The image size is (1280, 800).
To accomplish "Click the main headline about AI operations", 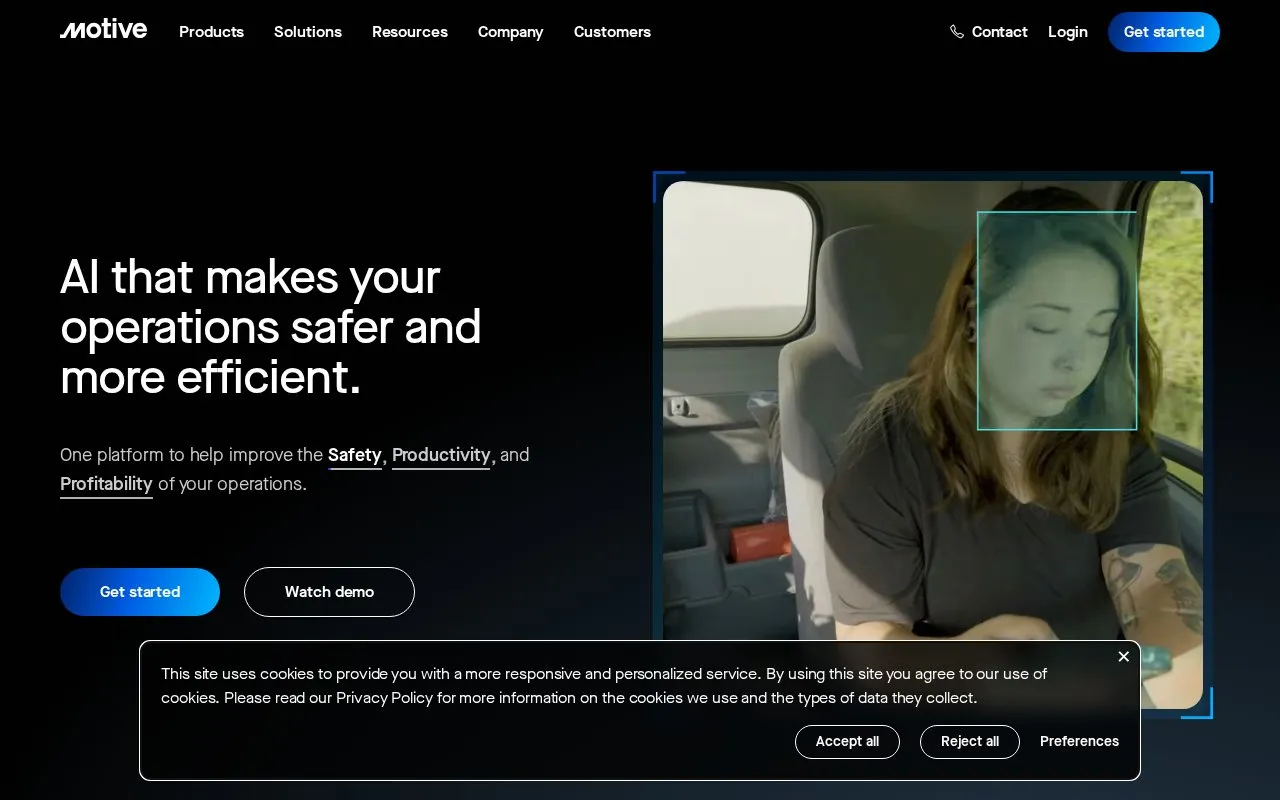I will (271, 327).
